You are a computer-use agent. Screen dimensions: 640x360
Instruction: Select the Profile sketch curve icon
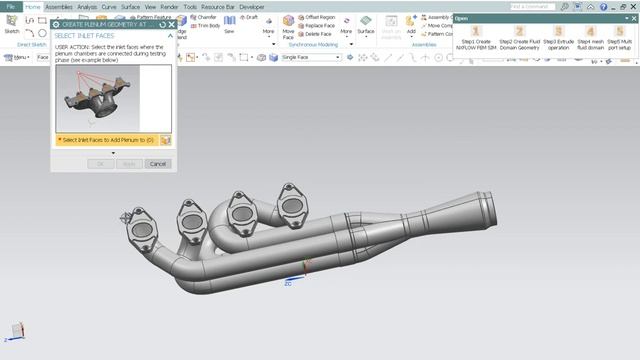[29, 20]
